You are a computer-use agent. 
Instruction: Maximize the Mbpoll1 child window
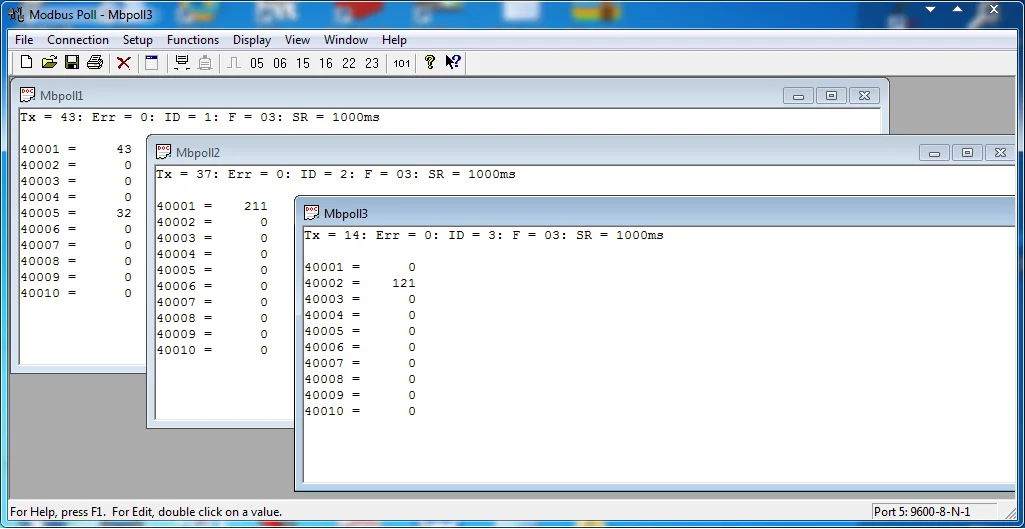(831, 95)
